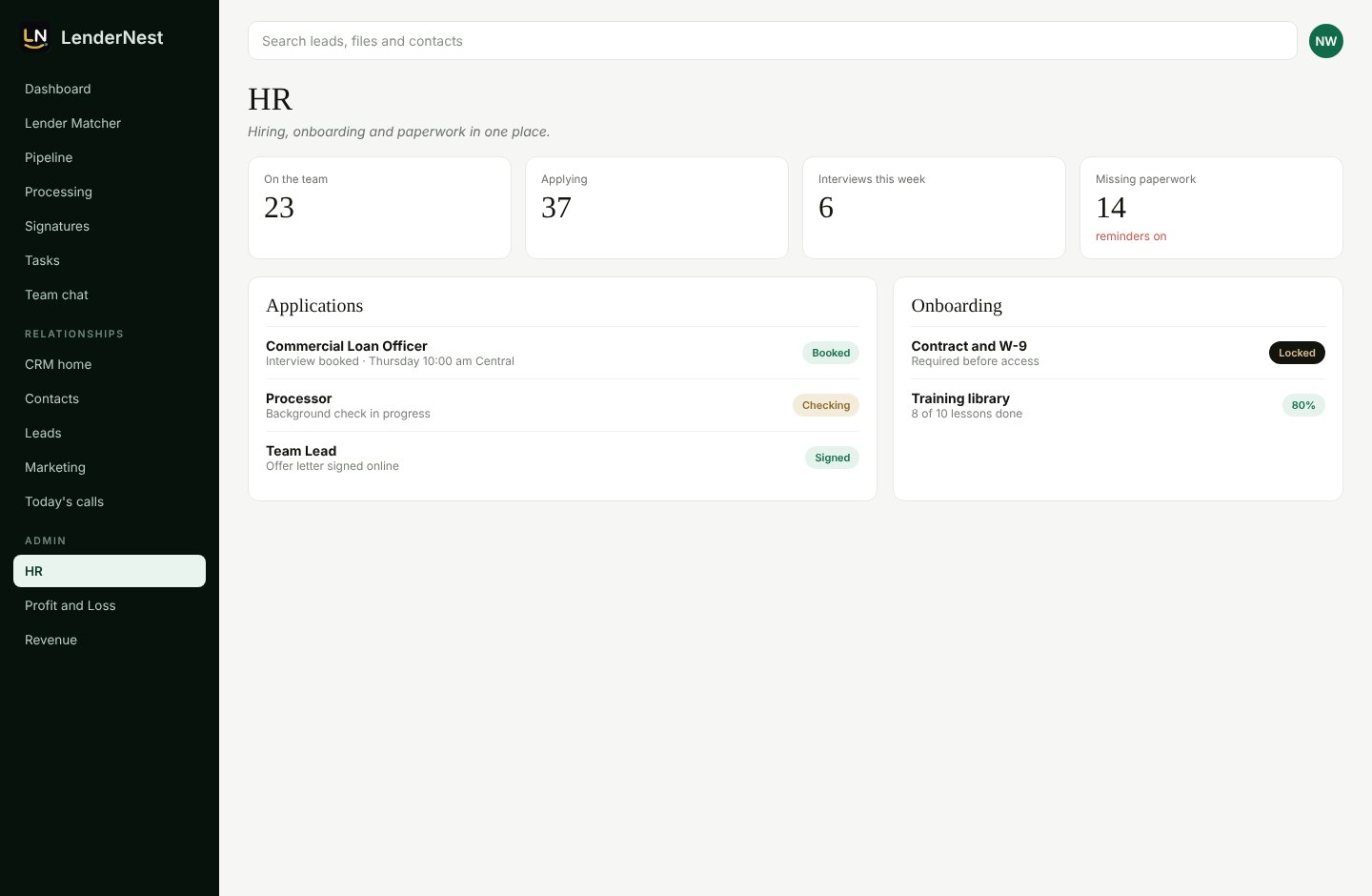Click the Checking status badge
The width and height of the screenshot is (1372, 896).
pos(826,405)
